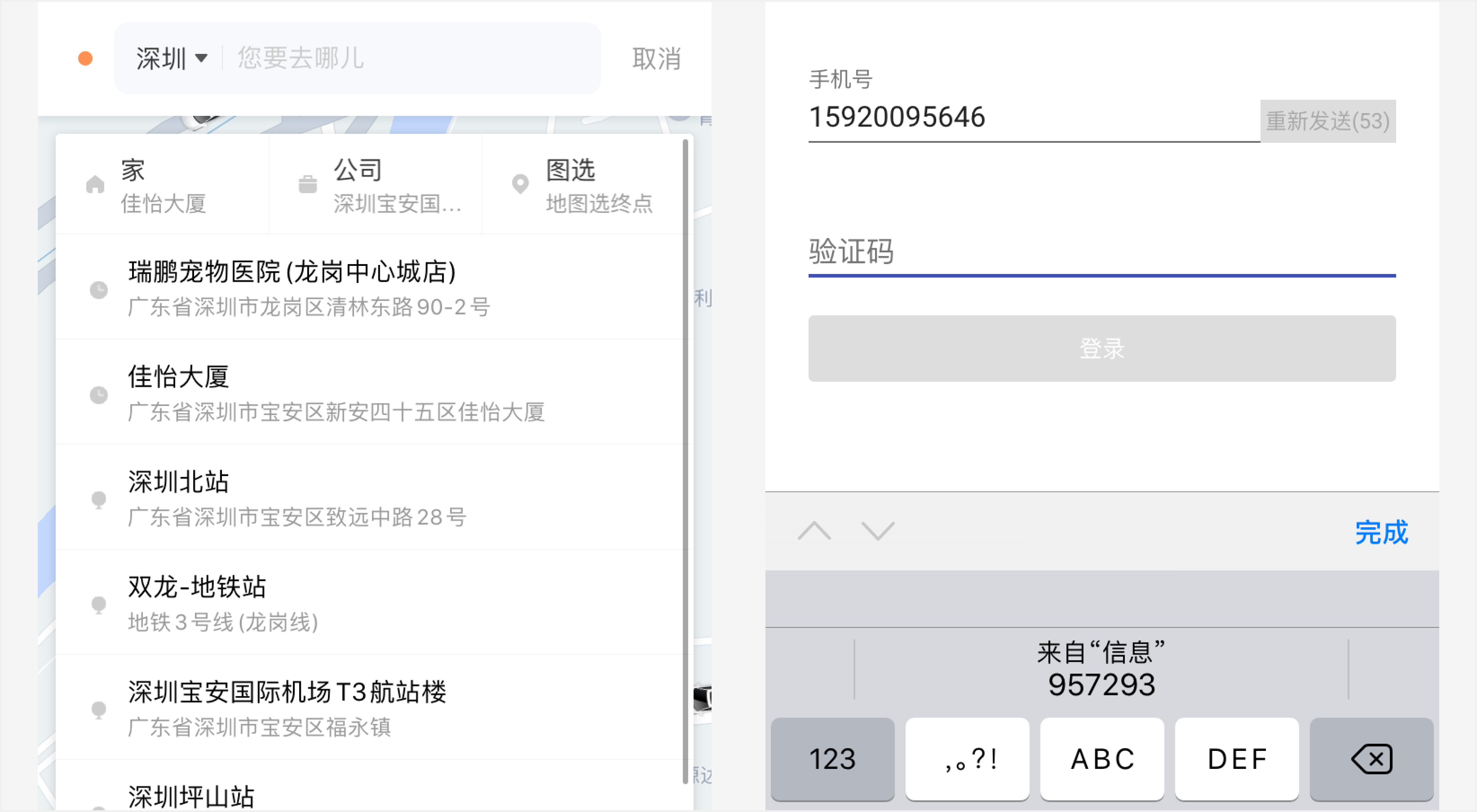Click the briefcase icon for 公司
Image resolution: width=1477 pixels, height=812 pixels.
pos(307,185)
